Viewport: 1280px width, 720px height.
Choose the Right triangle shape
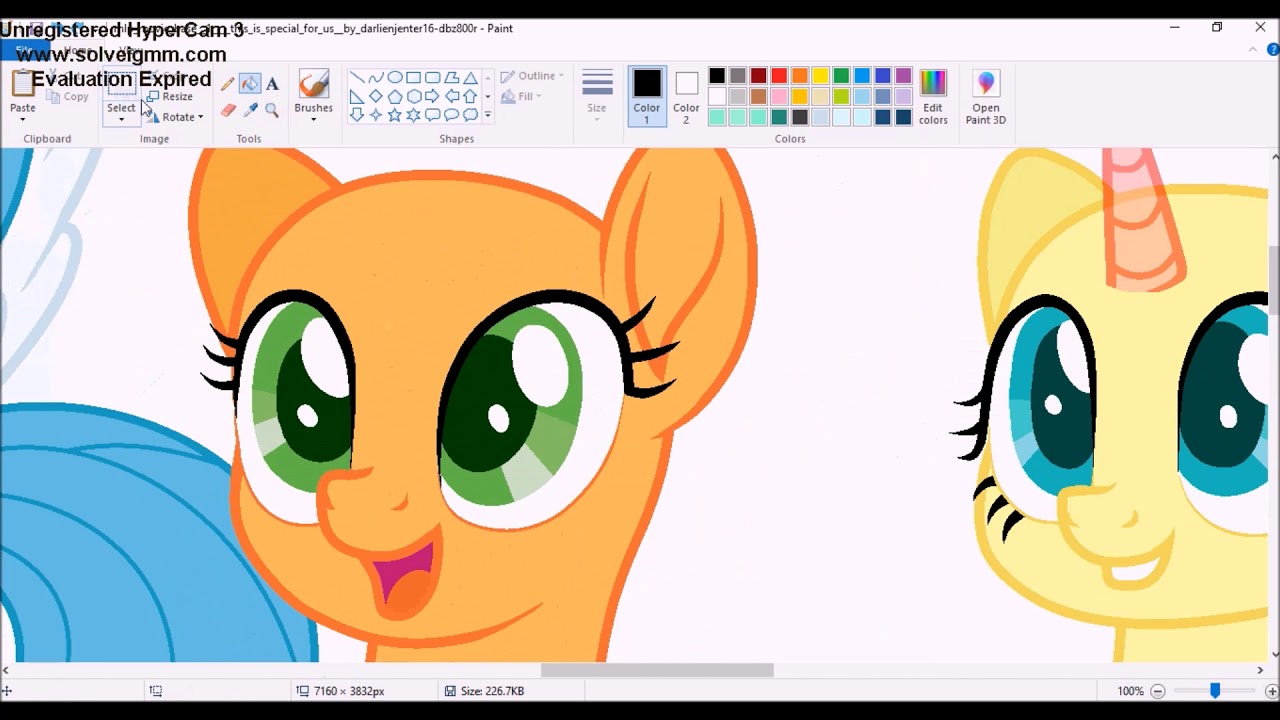pyautogui.click(x=357, y=97)
